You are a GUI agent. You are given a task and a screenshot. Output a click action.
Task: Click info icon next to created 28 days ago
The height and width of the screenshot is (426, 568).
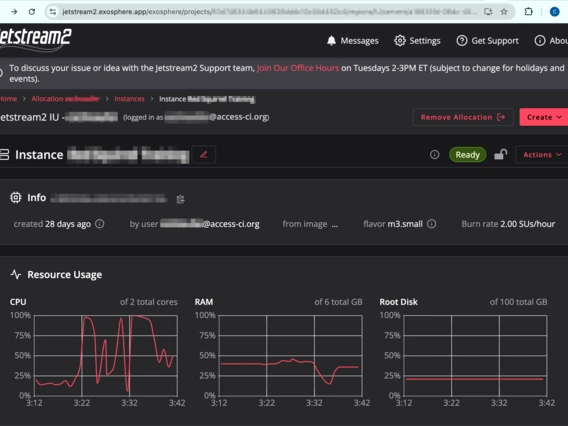click(x=100, y=224)
